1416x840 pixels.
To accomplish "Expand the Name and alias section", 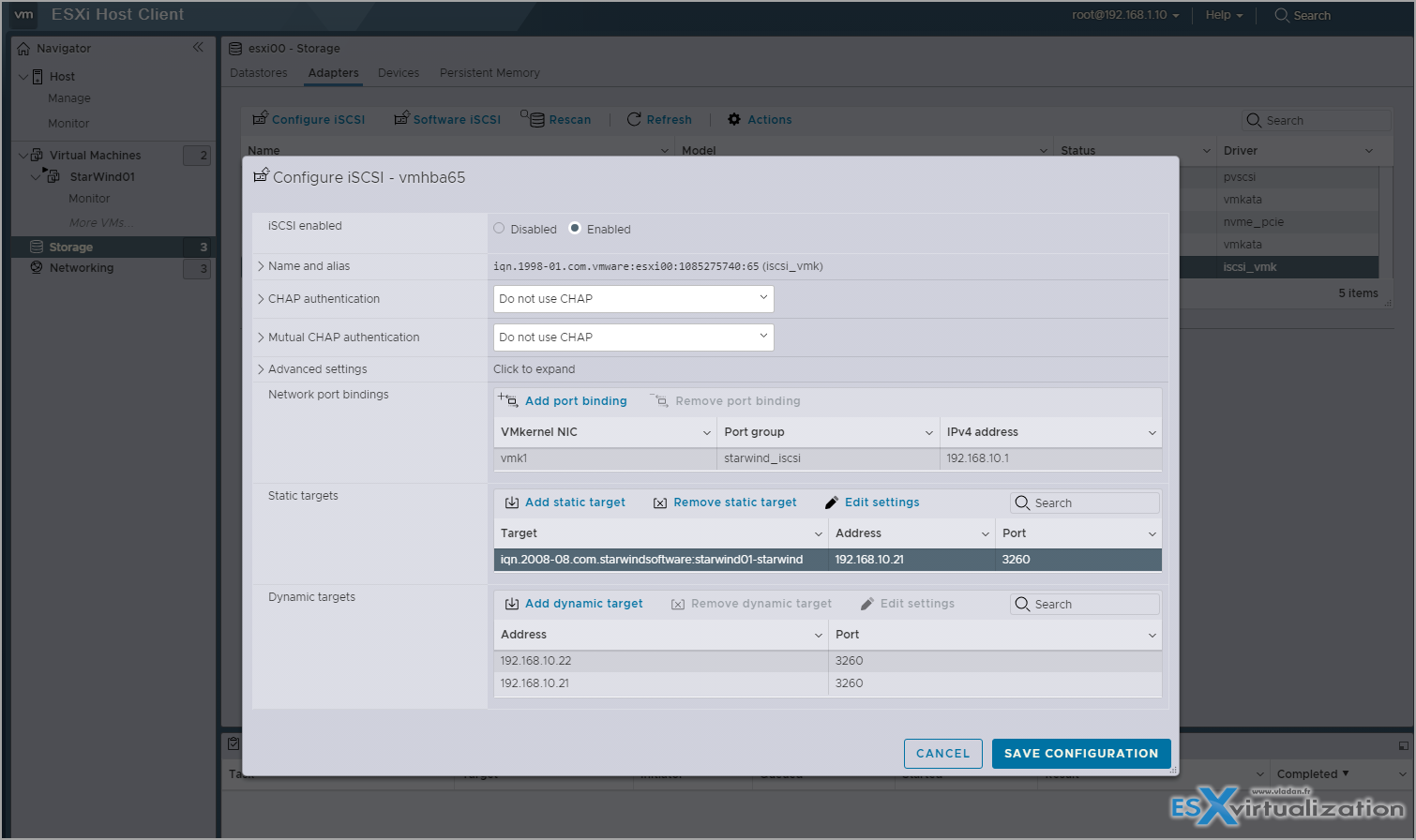I will coord(261,266).
